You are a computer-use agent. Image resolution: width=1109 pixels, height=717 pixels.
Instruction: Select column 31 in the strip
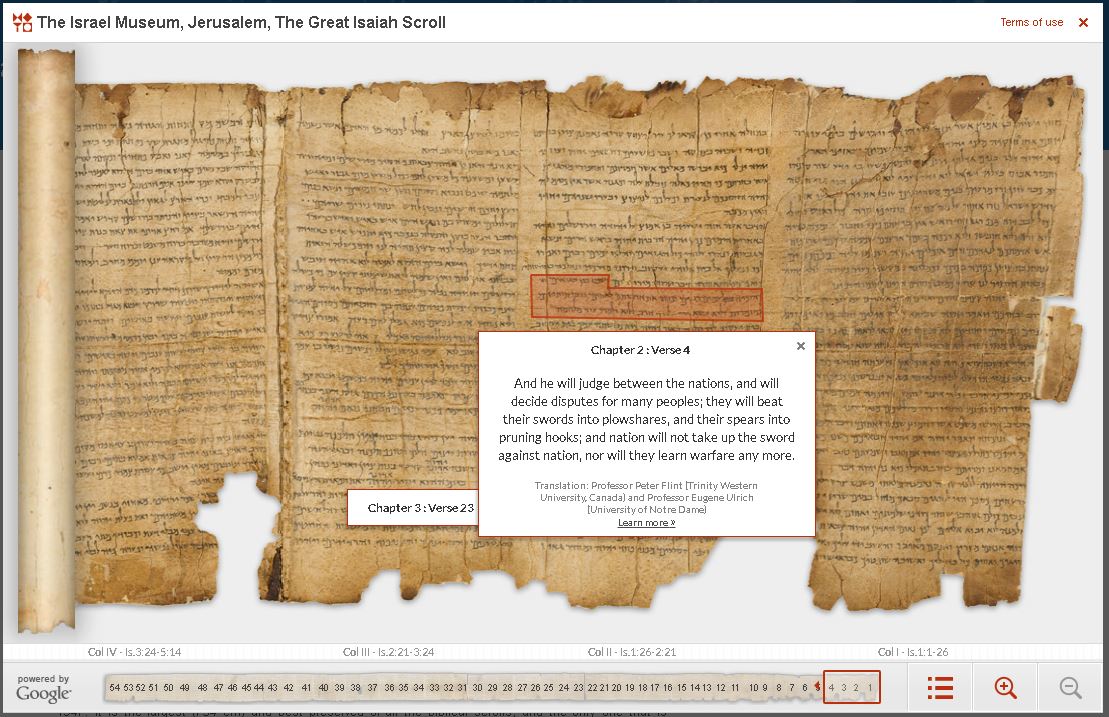click(462, 687)
